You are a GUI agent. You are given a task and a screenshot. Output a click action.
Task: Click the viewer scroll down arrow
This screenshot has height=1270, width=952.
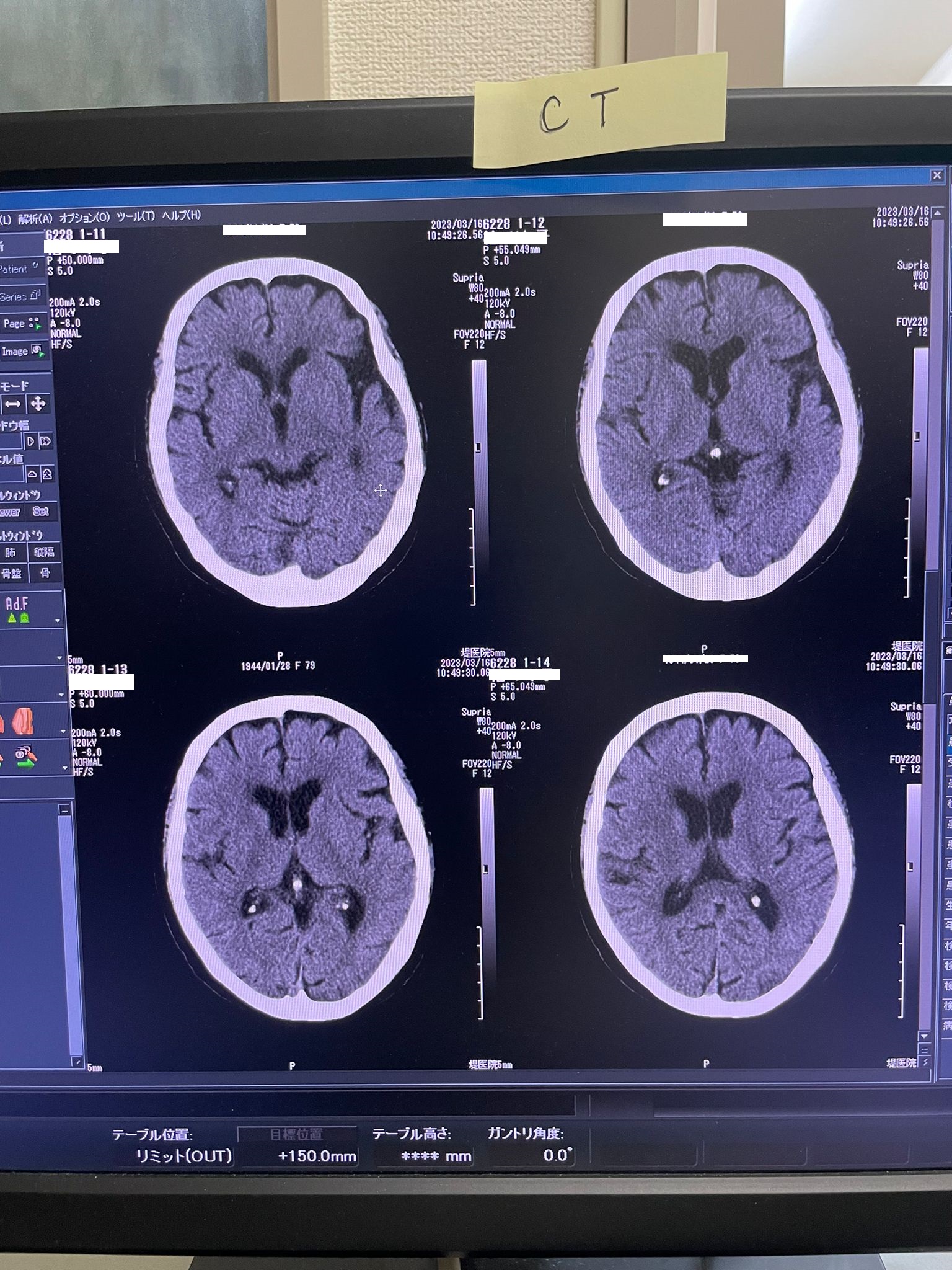click(x=925, y=1037)
